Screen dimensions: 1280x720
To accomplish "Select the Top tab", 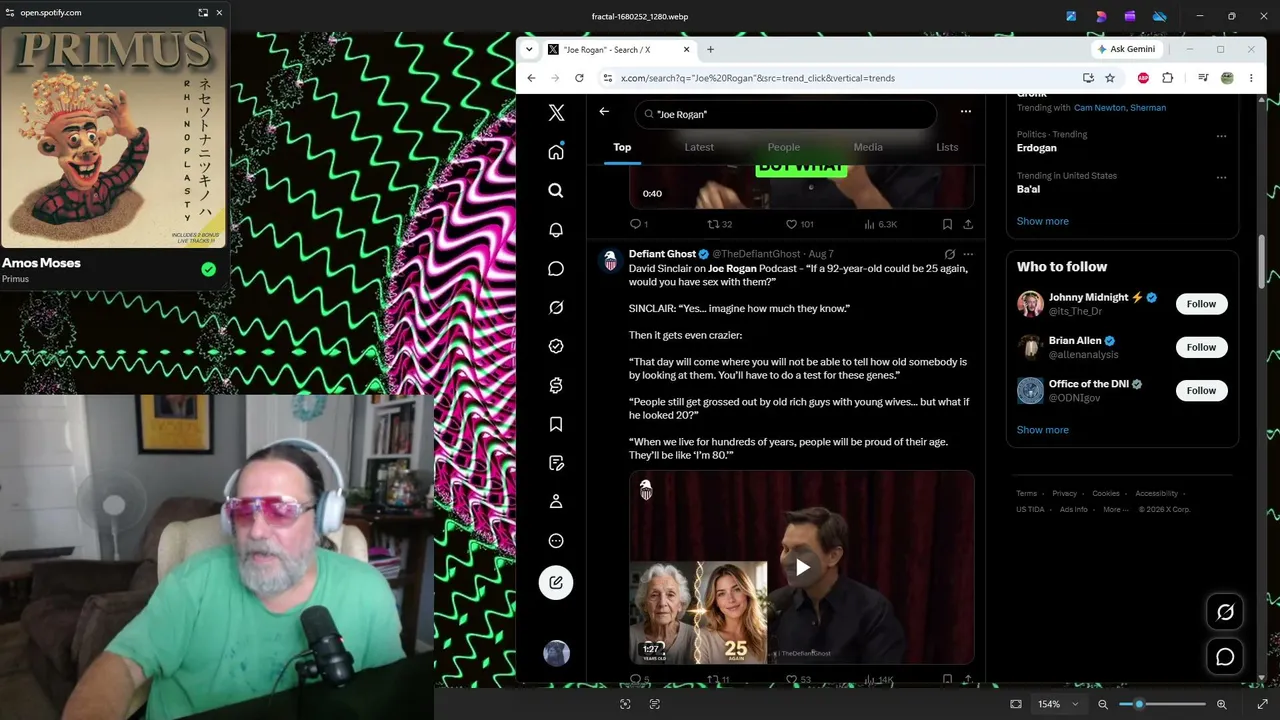I will (x=622, y=147).
